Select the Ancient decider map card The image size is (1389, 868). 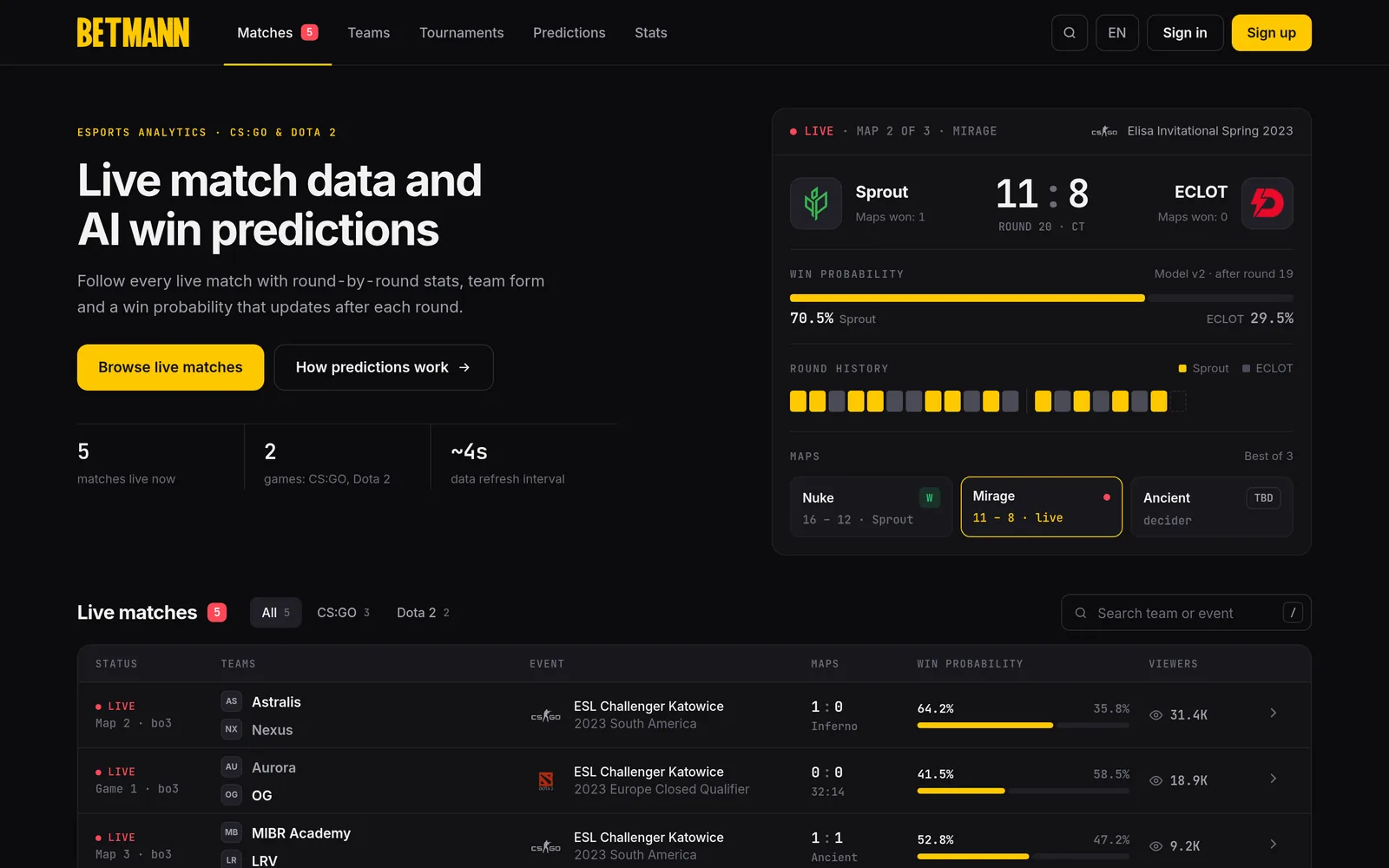(1212, 507)
